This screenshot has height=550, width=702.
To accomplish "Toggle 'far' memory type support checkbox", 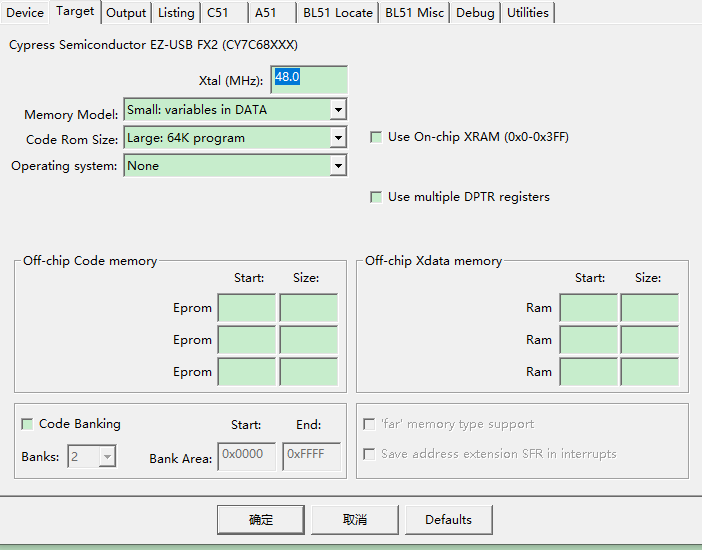I will point(369,424).
